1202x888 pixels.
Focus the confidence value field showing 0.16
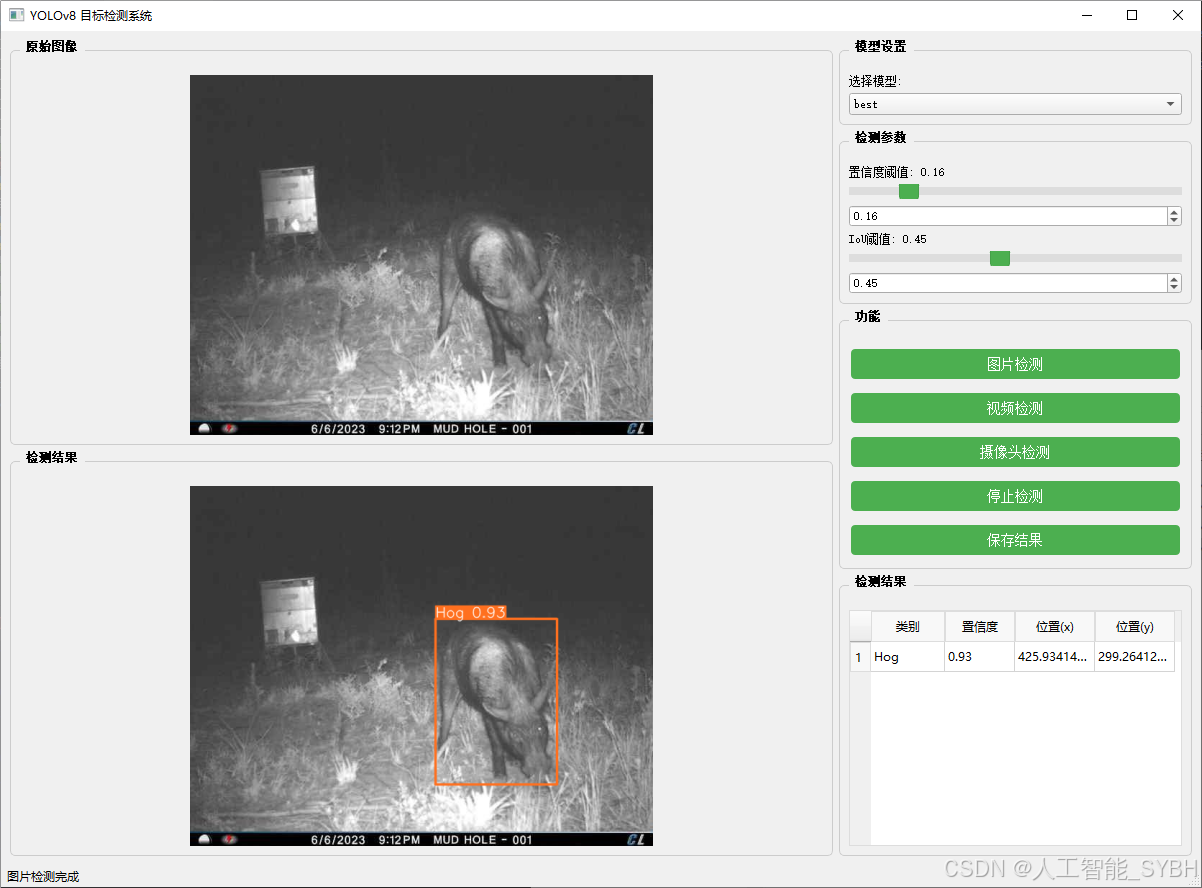pos(1006,216)
